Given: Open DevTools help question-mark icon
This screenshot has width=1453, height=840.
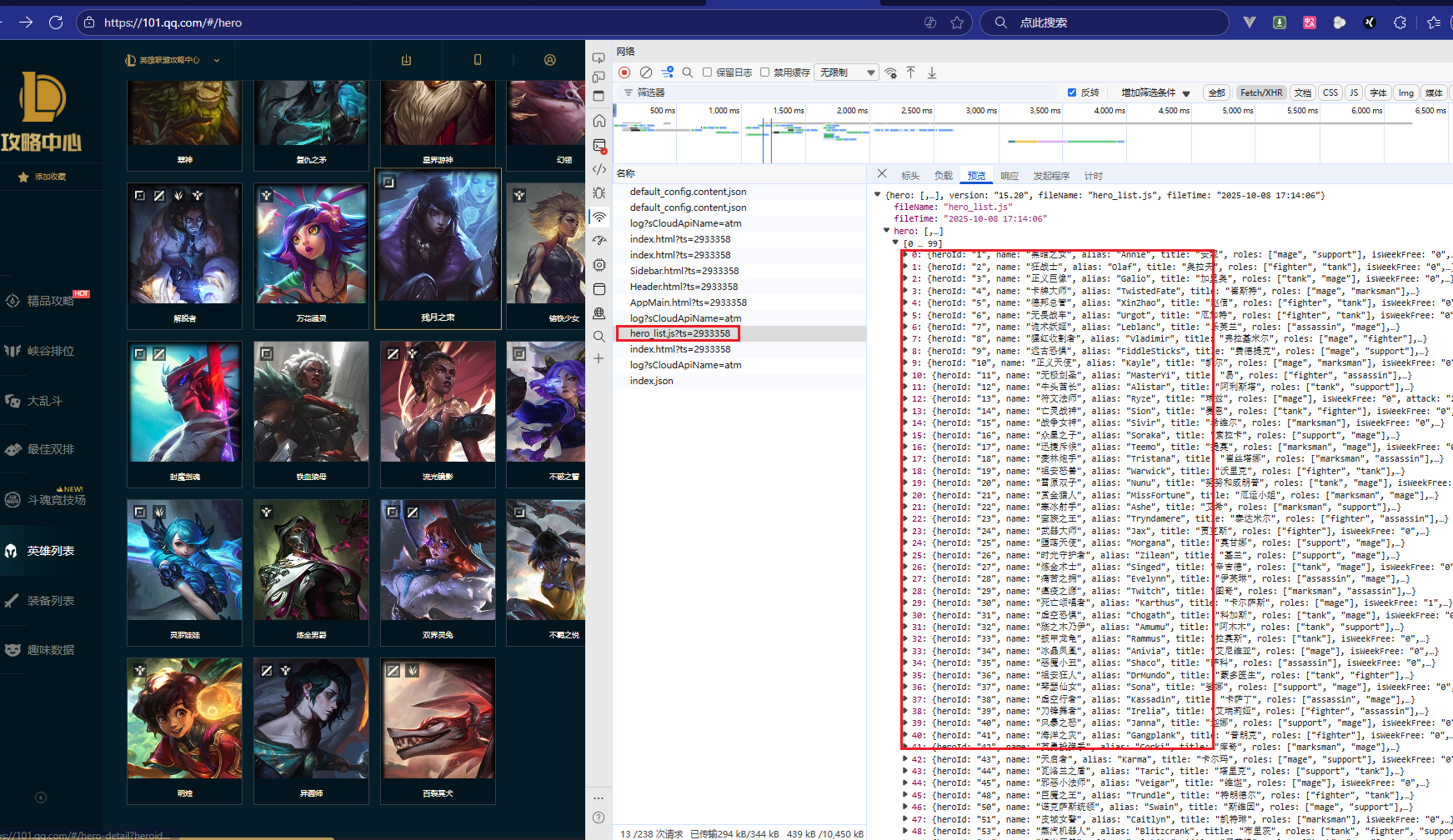Looking at the screenshot, I should (599, 817).
